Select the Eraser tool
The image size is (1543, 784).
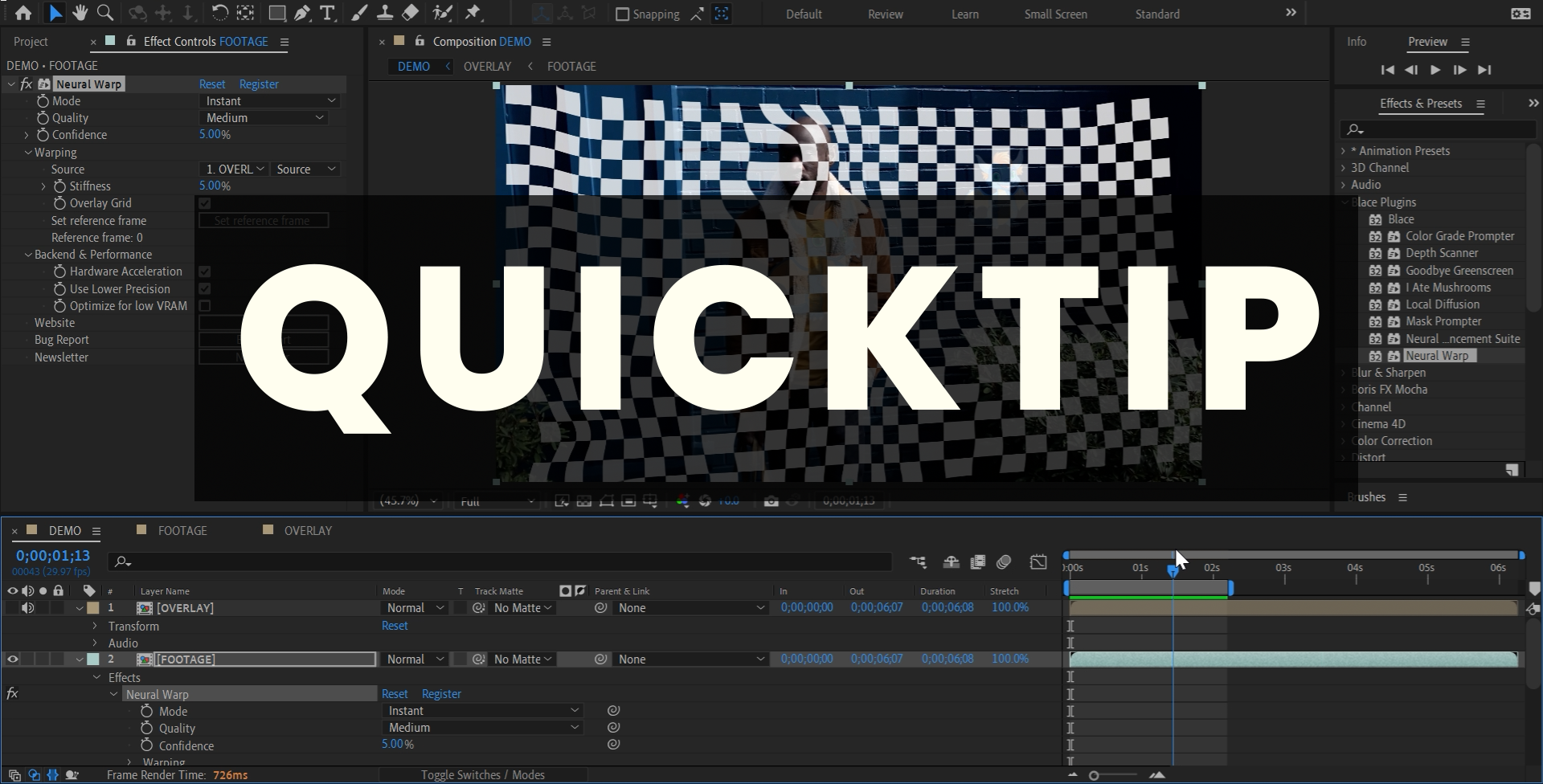tap(410, 13)
